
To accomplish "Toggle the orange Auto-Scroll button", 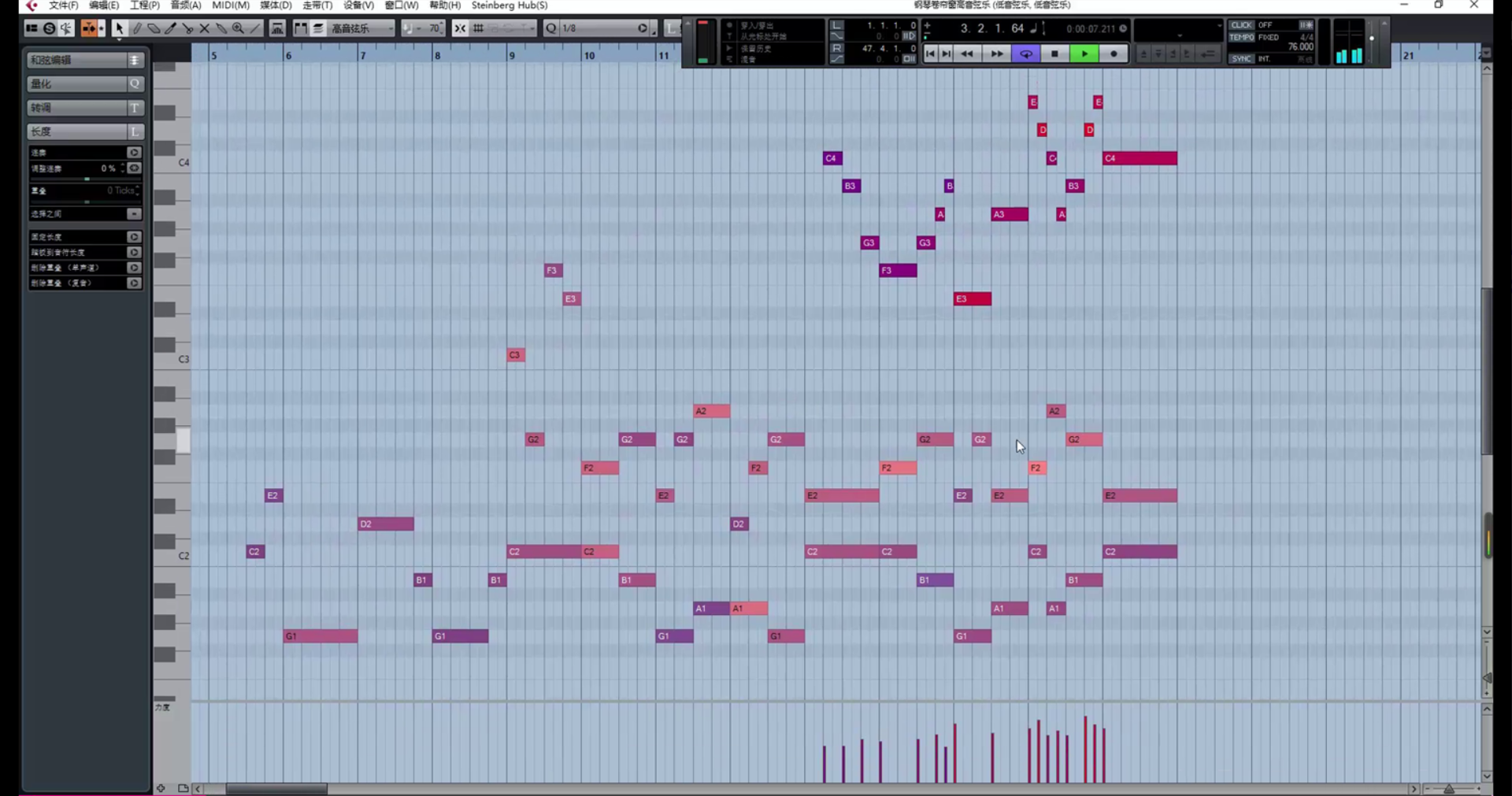I will (89, 28).
